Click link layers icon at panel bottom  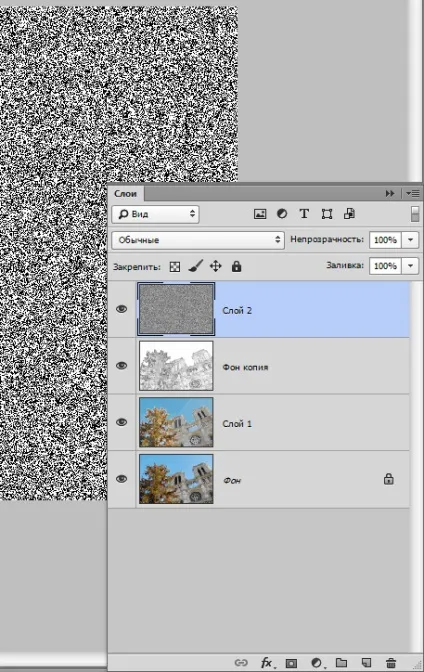[241, 663]
